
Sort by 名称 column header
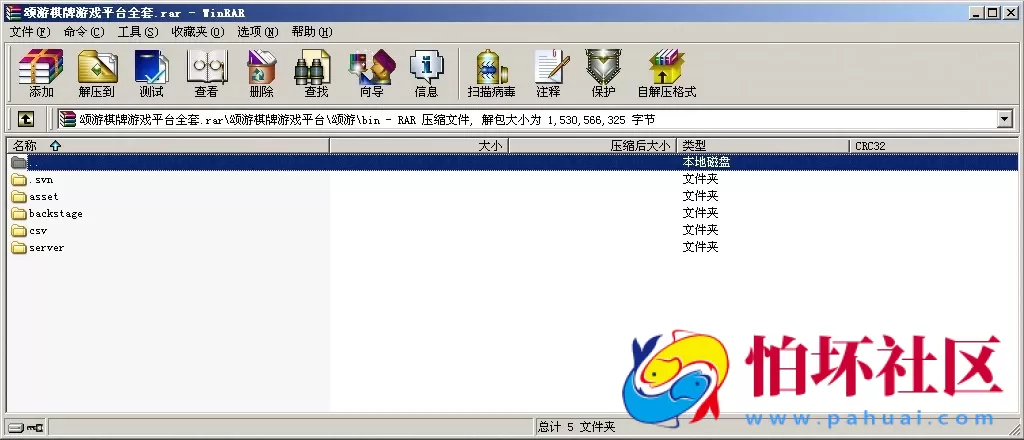[x=168, y=146]
